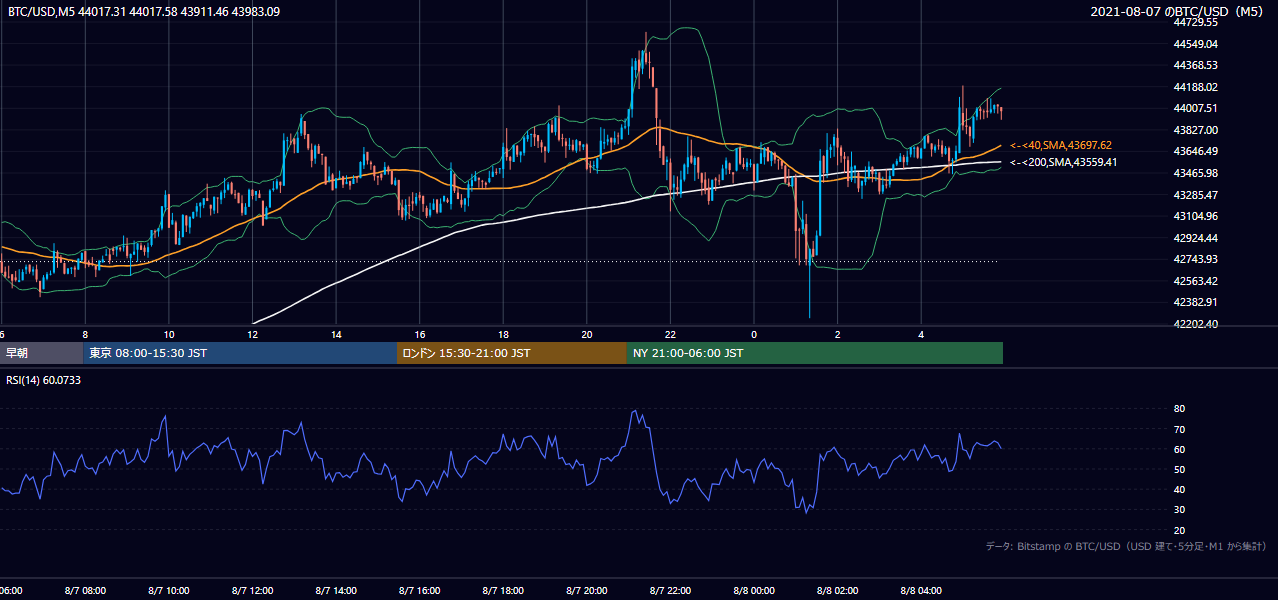Click the bottom date label 8/8 00:00

[754, 591]
